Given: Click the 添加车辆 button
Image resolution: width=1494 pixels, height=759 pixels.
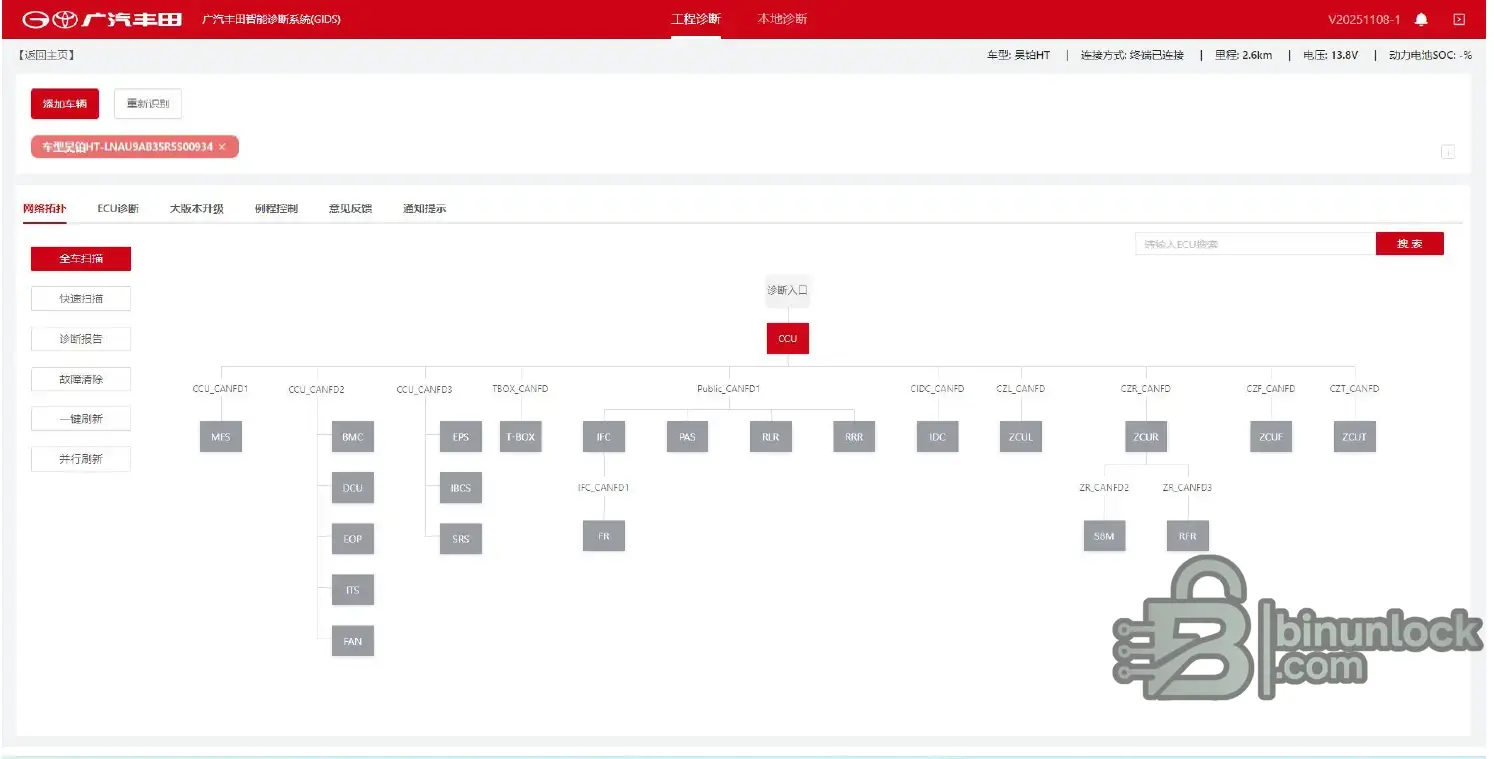Looking at the screenshot, I should tap(65, 104).
